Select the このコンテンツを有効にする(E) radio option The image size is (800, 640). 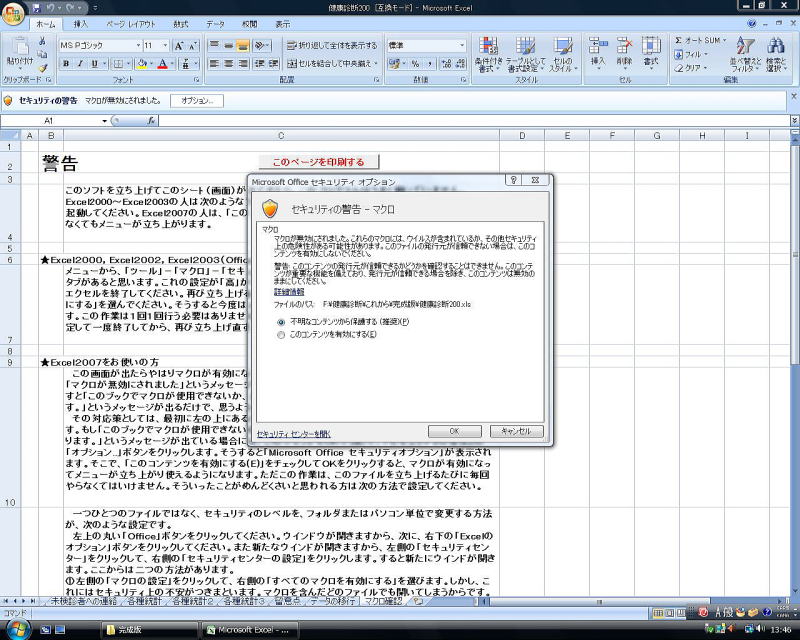[281, 335]
